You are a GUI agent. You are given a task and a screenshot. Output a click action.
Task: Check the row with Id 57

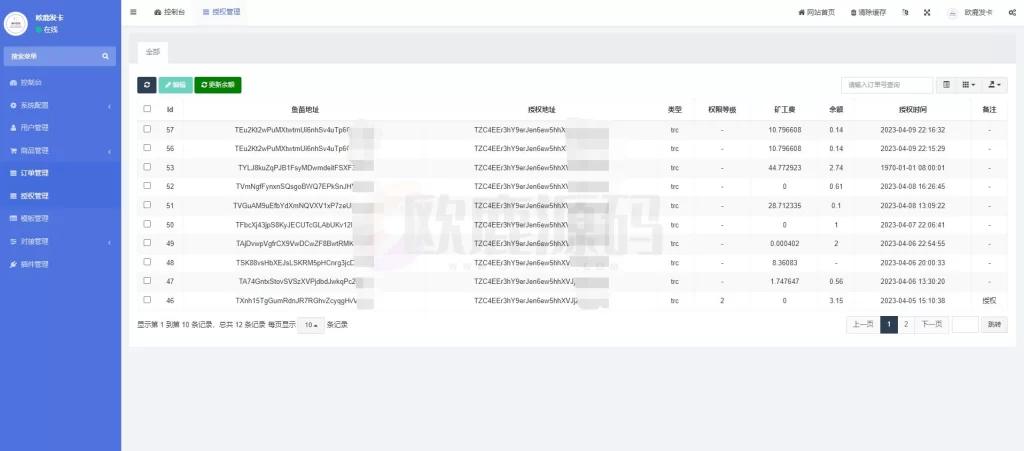[147, 129]
